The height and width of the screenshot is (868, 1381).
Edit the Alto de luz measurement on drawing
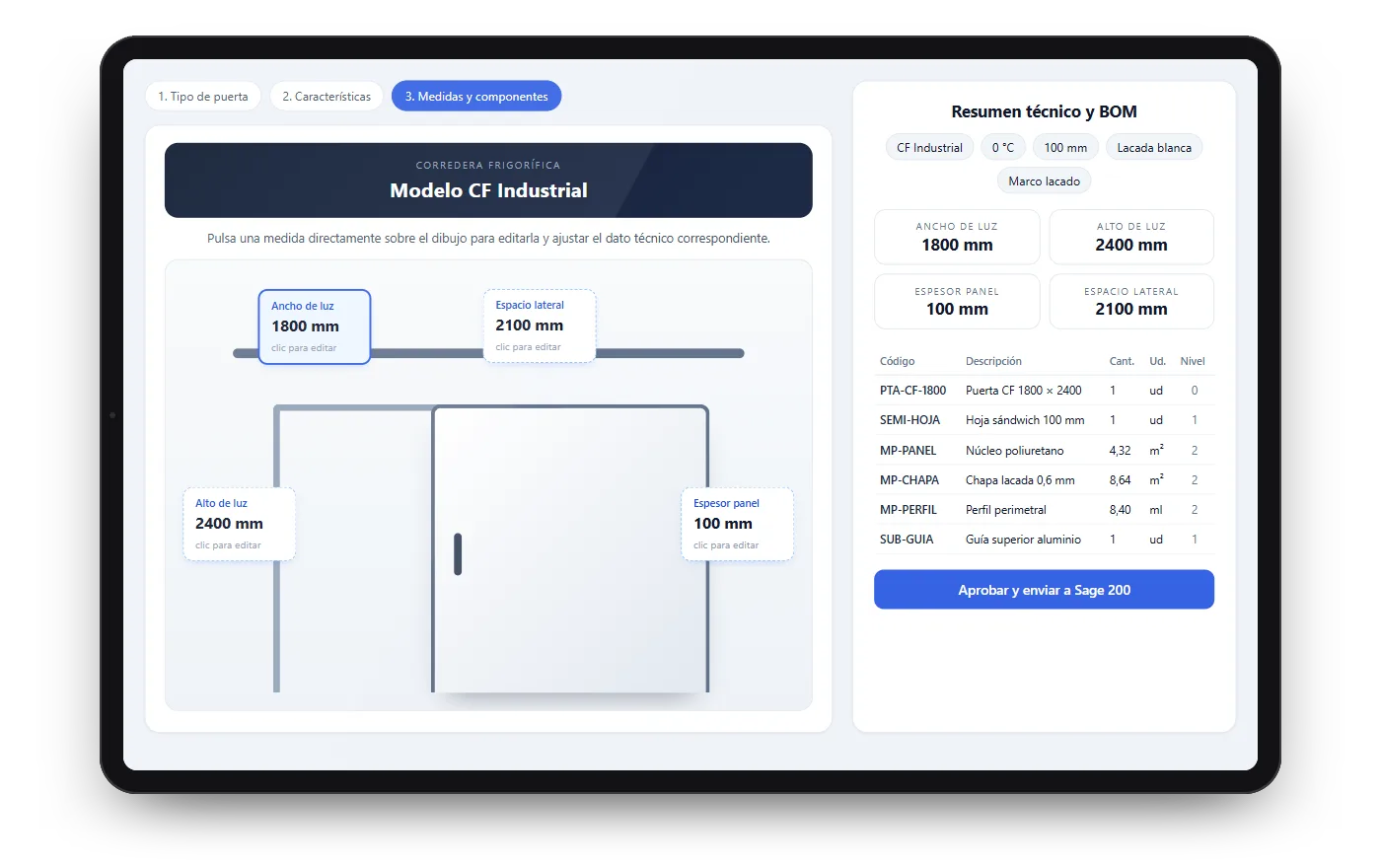tap(239, 524)
